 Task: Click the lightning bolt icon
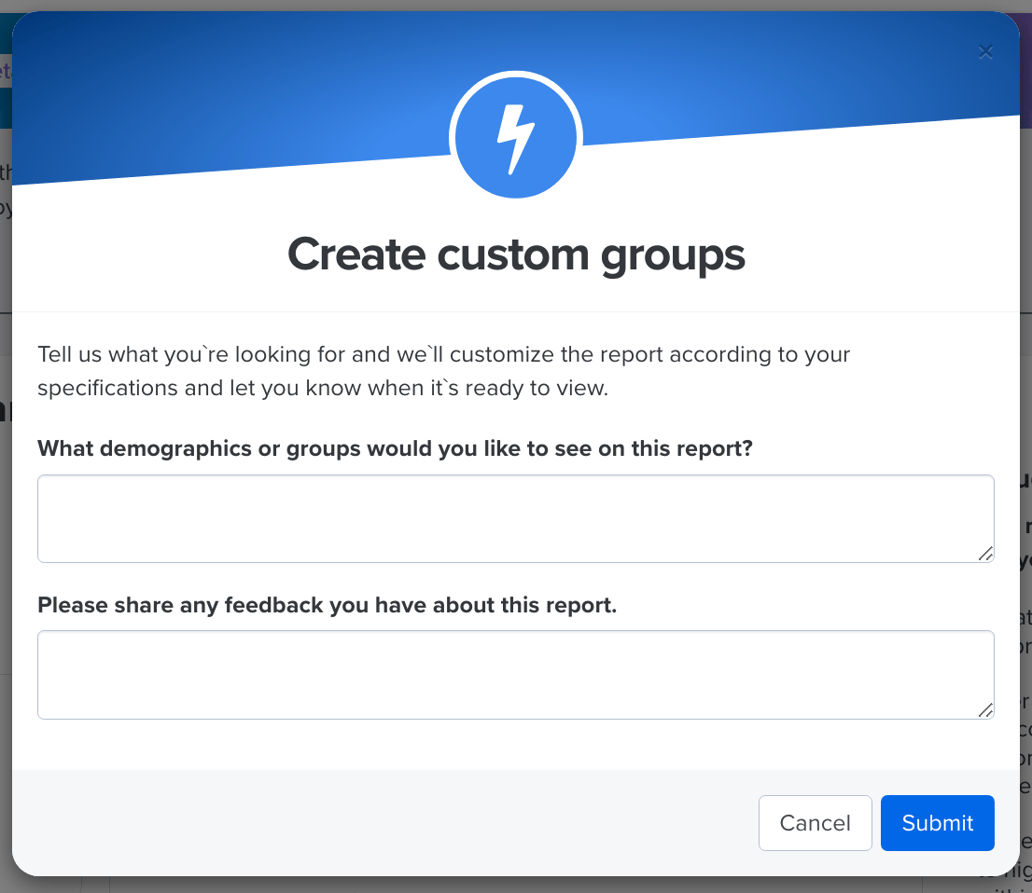[516, 139]
